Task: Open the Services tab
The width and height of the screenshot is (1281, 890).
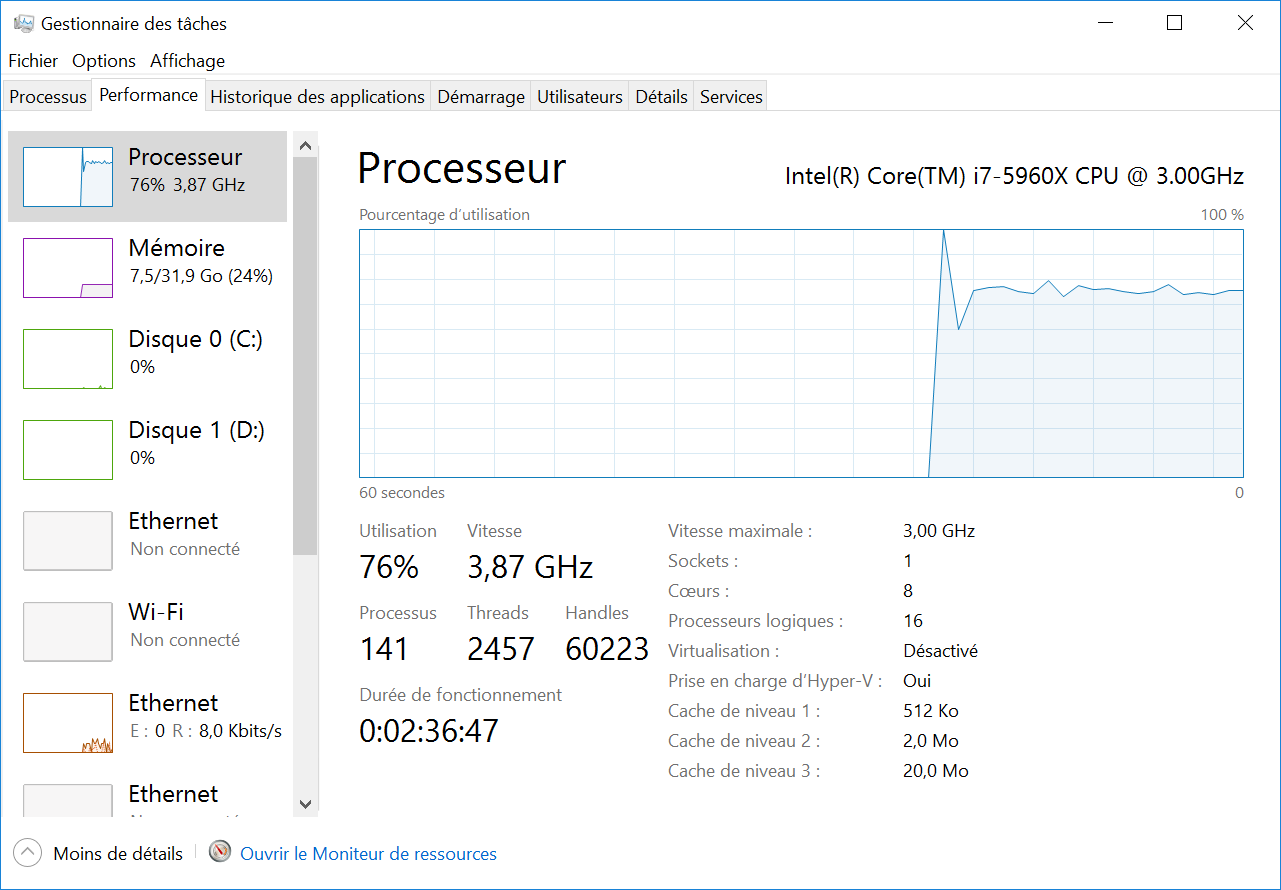Action: (731, 97)
